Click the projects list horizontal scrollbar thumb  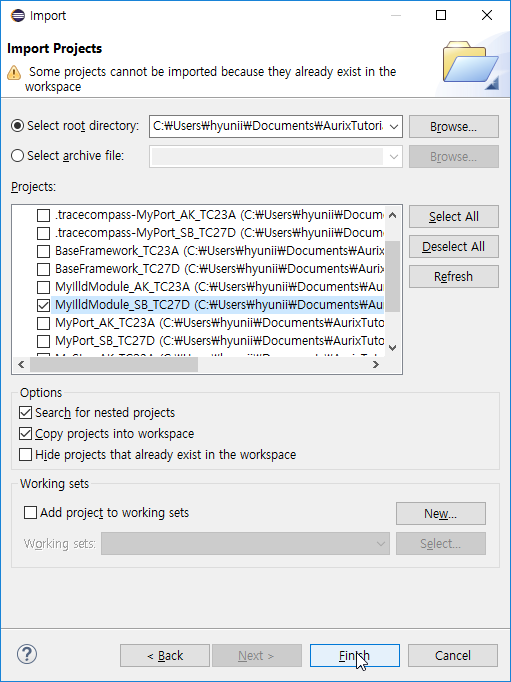[x=114, y=364]
